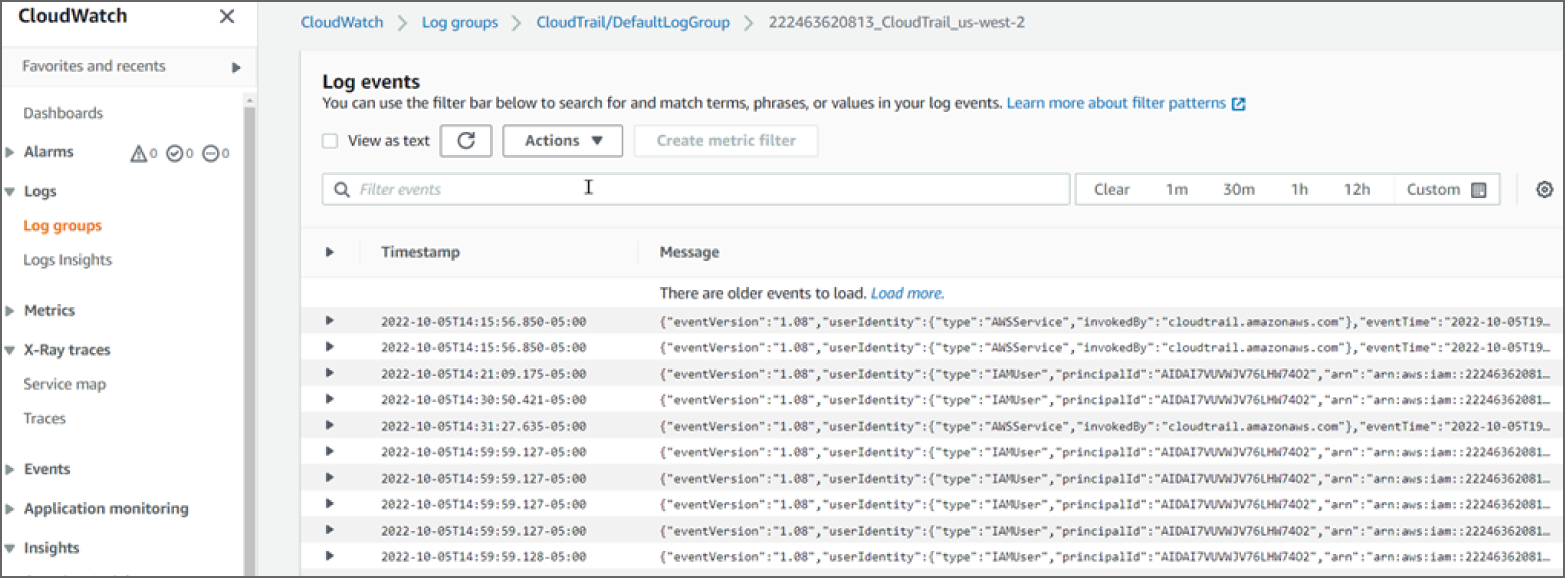This screenshot has width=1565, height=578.
Task: Expand the 14:31:27.635 log event row
Action: (x=330, y=424)
